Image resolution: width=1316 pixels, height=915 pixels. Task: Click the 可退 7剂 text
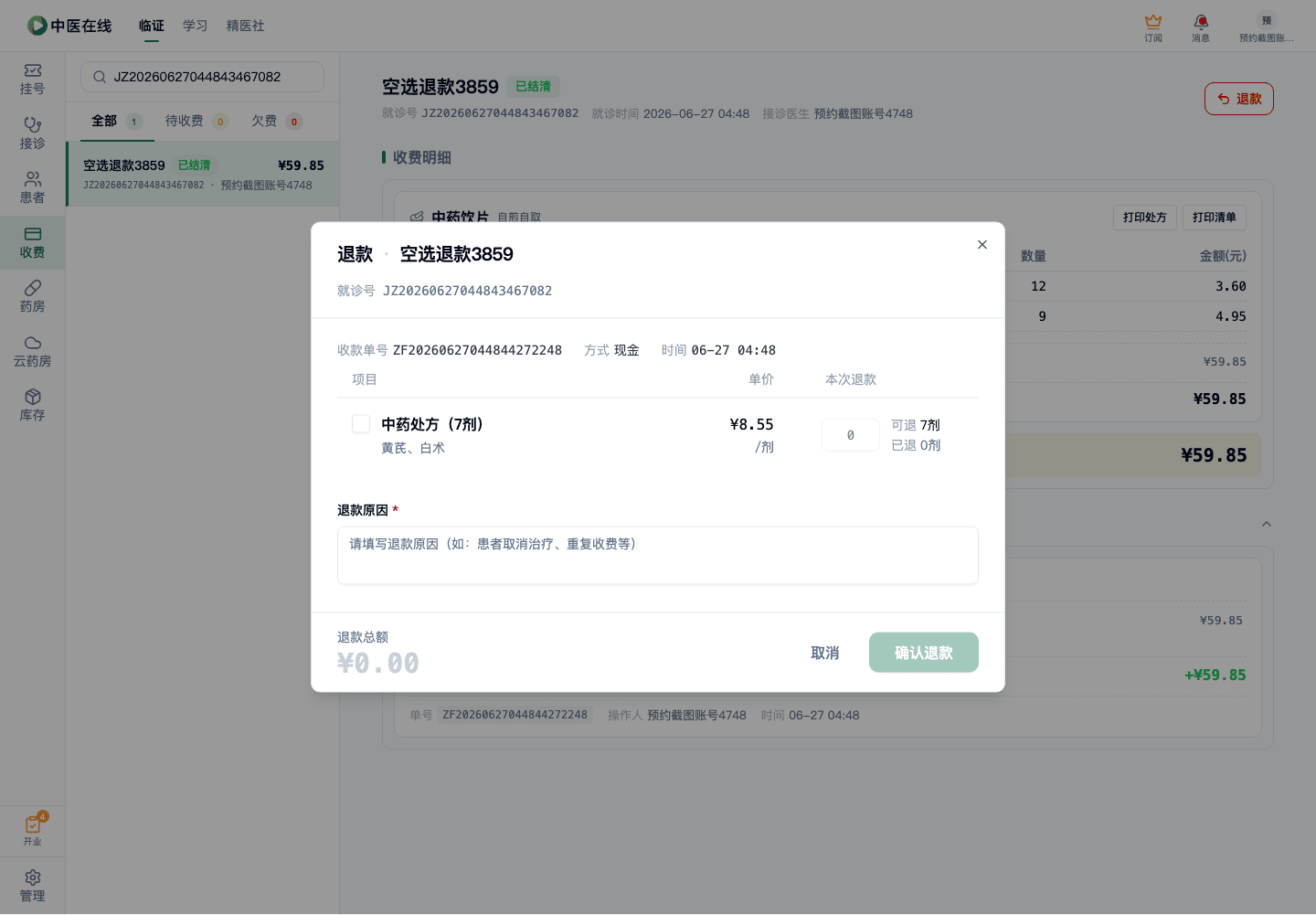[x=916, y=425]
